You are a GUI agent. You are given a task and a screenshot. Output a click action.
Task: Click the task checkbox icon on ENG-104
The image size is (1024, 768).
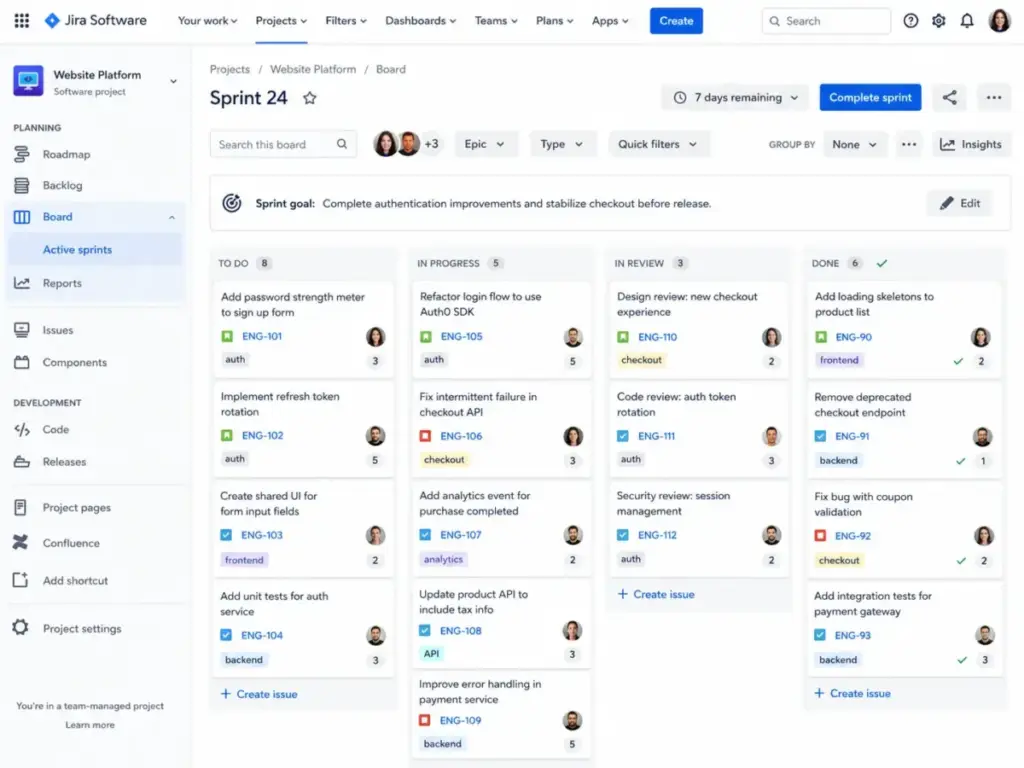(x=226, y=635)
